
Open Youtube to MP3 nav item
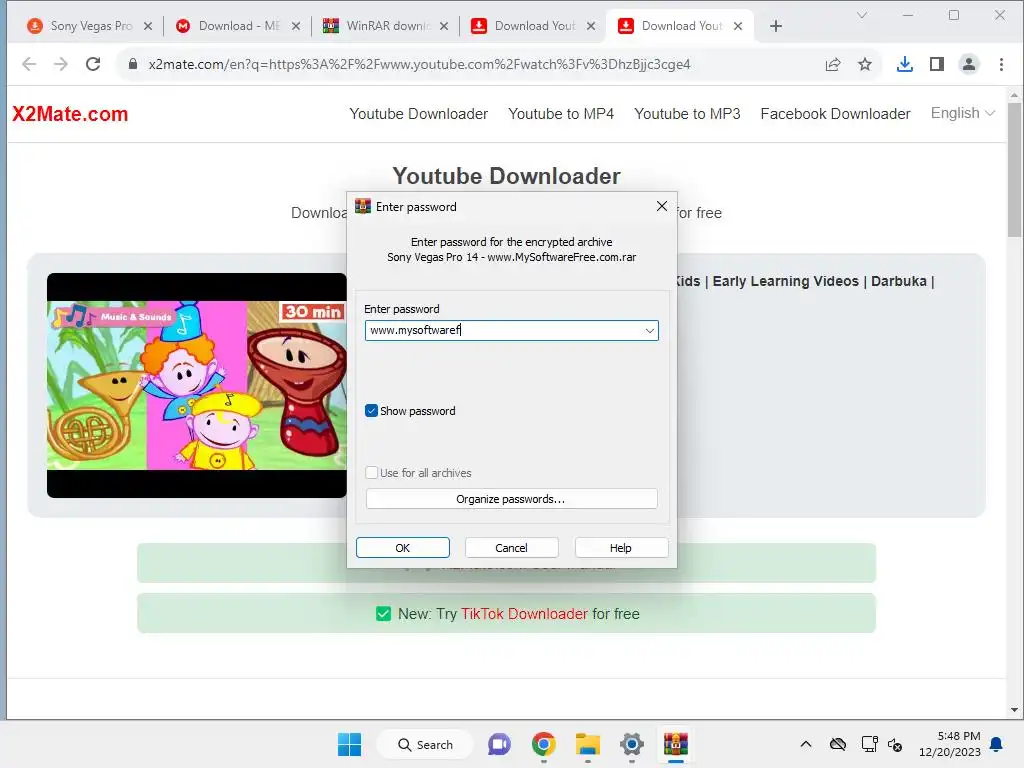(687, 114)
